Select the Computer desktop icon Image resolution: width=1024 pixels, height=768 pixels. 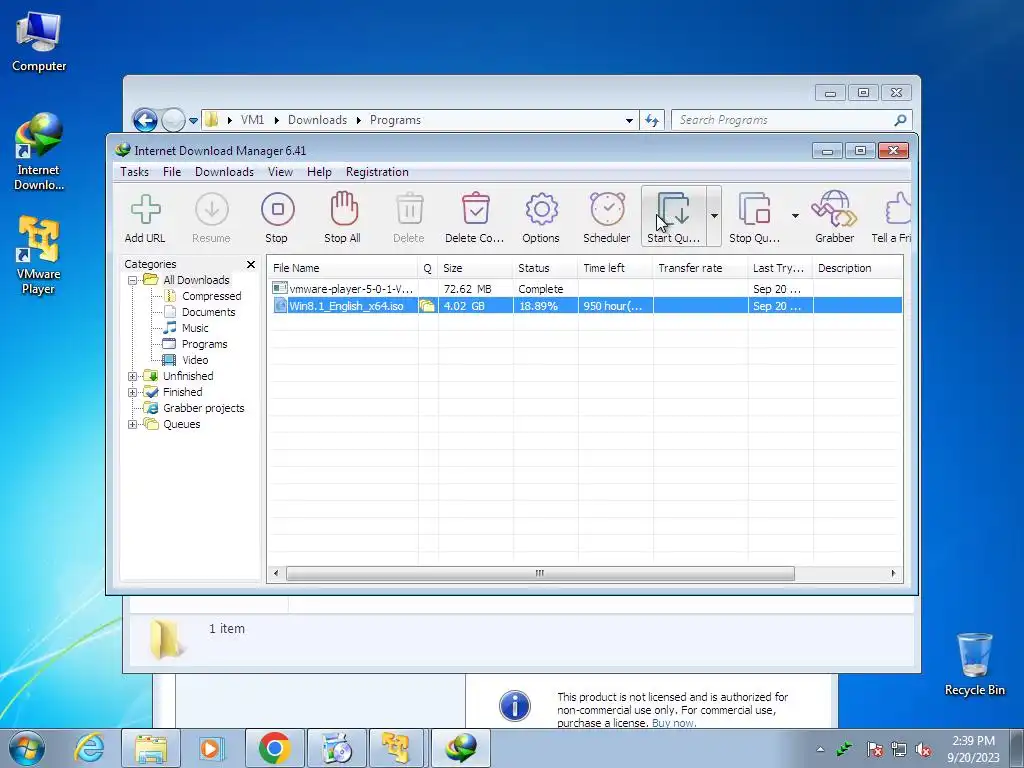pyautogui.click(x=39, y=41)
